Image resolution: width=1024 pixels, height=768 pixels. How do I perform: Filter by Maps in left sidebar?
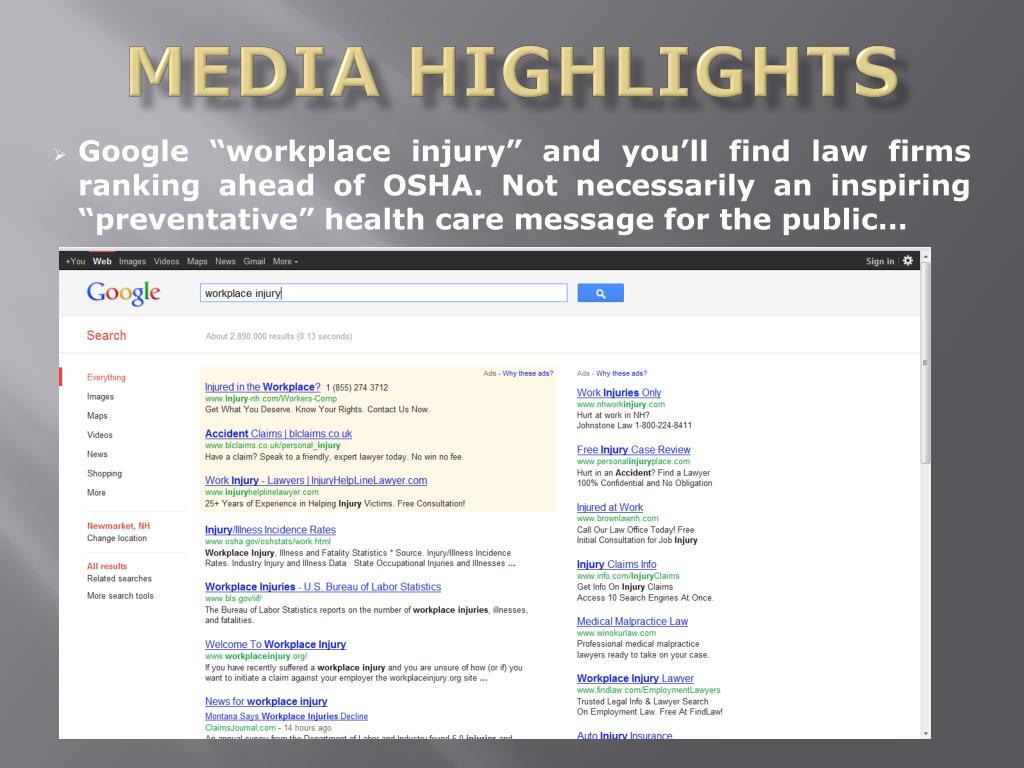click(97, 415)
